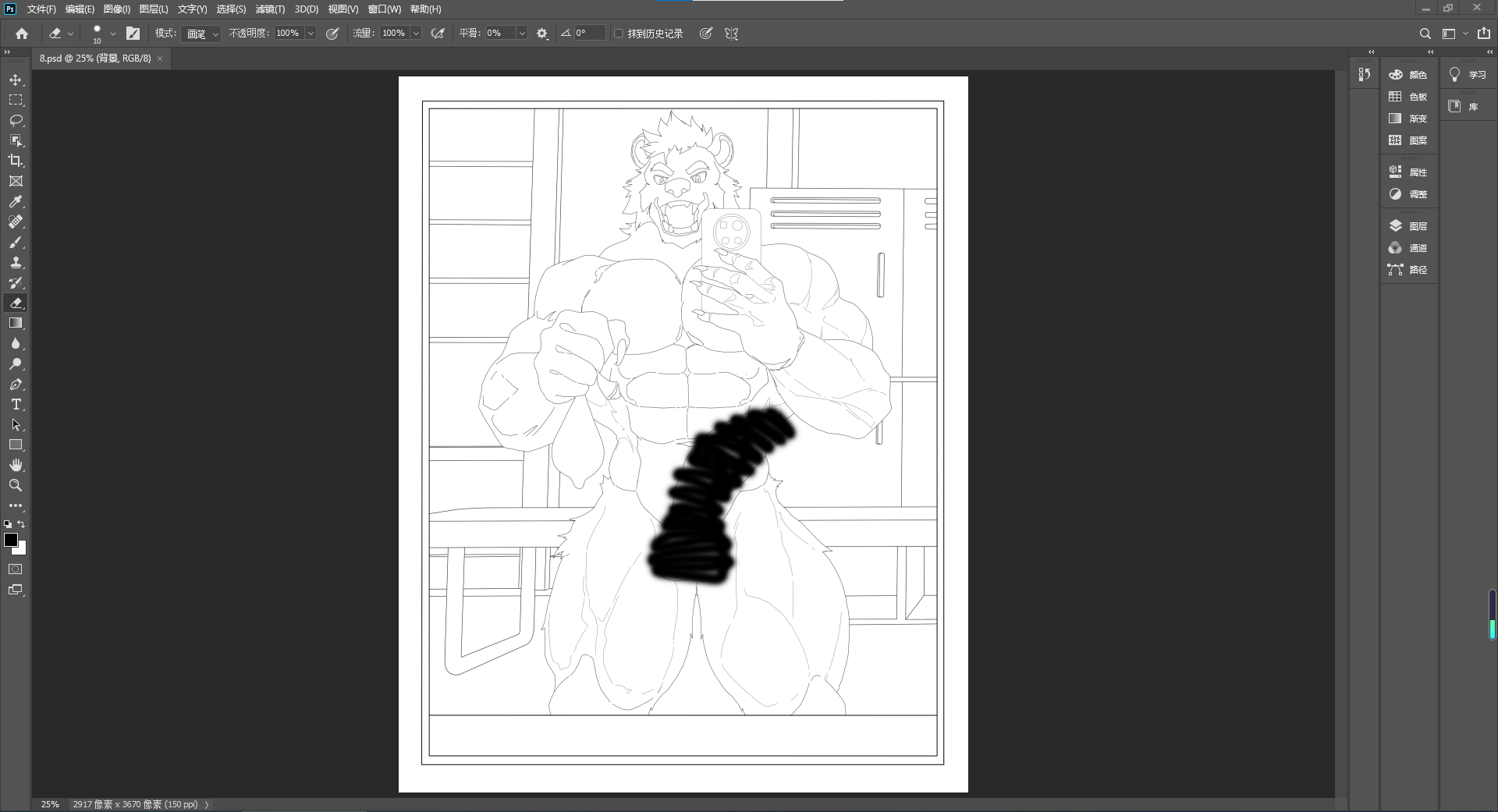
Task: Enable the erase to history checkbox
Action: pyautogui.click(x=619, y=34)
